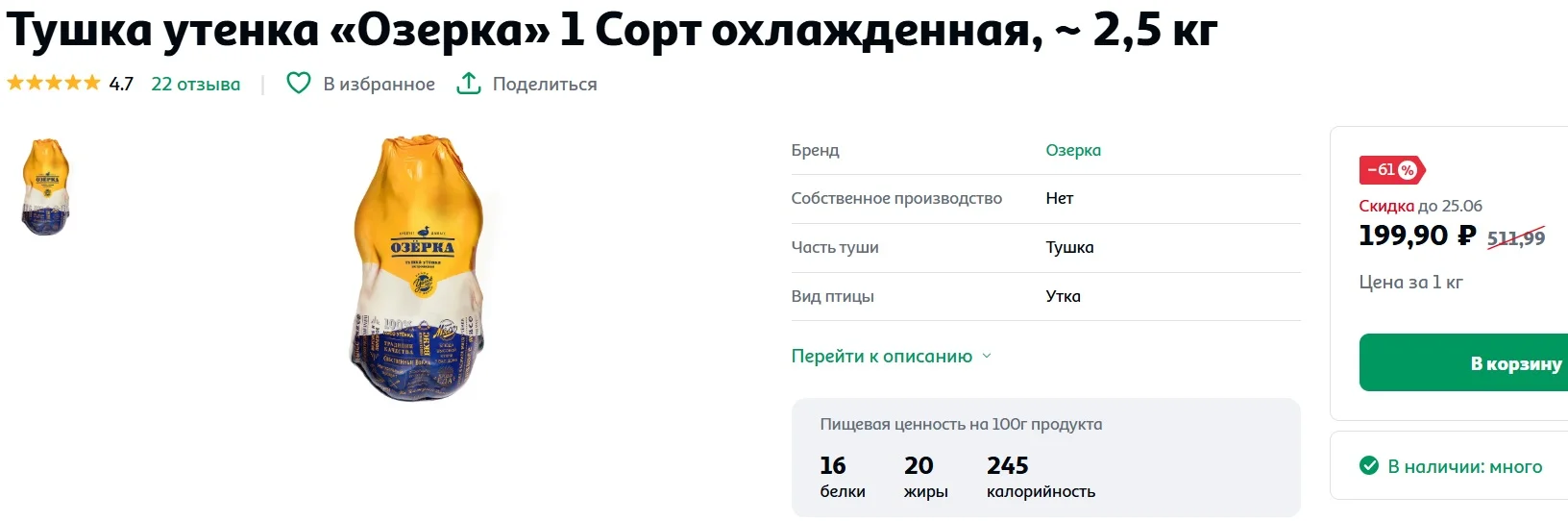The image size is (1568, 521).
Task: Click chevron next to Перейти к описанию
Action: point(986,356)
